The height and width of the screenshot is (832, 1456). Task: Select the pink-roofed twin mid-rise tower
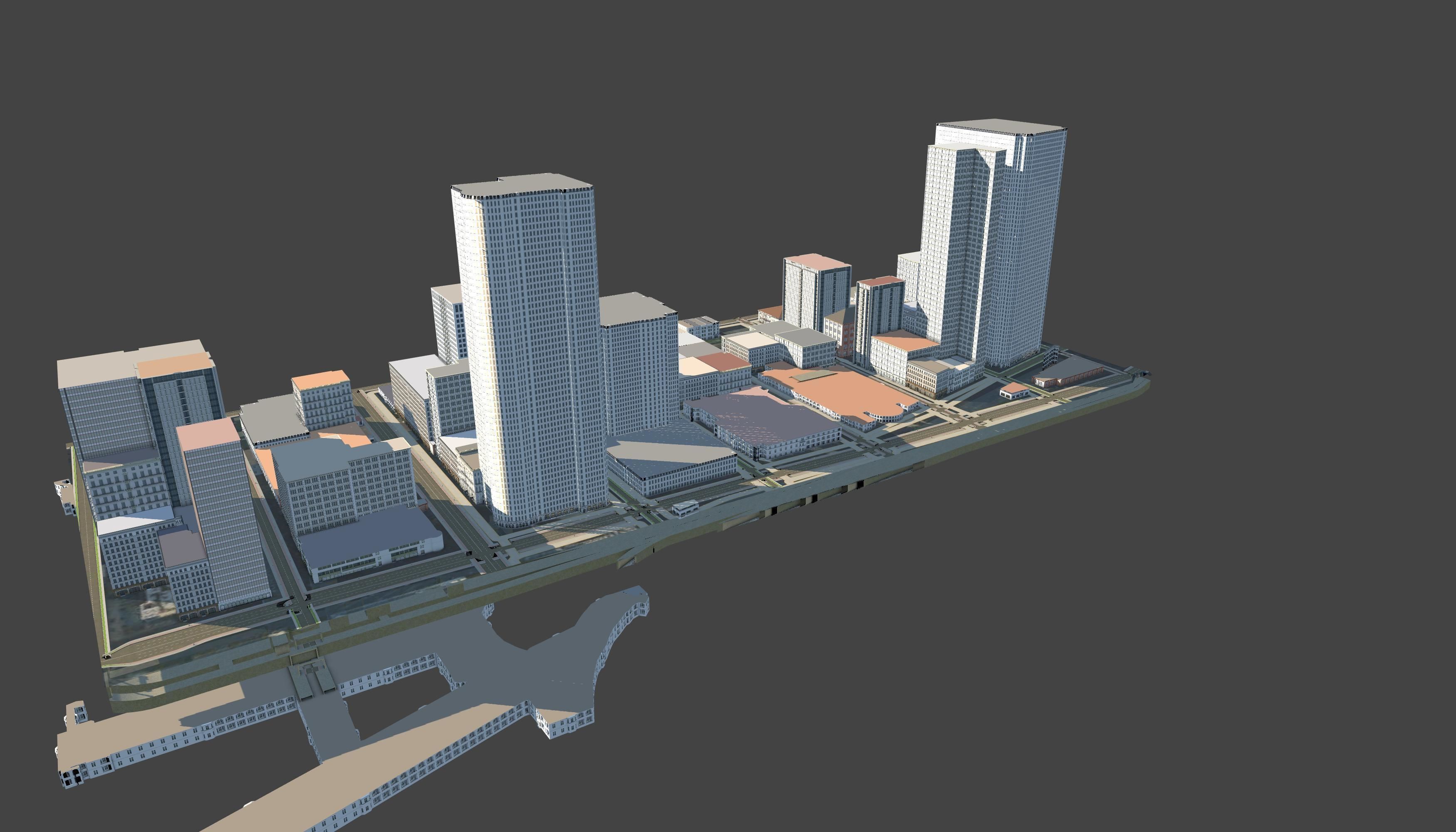pyautogui.click(x=817, y=292)
